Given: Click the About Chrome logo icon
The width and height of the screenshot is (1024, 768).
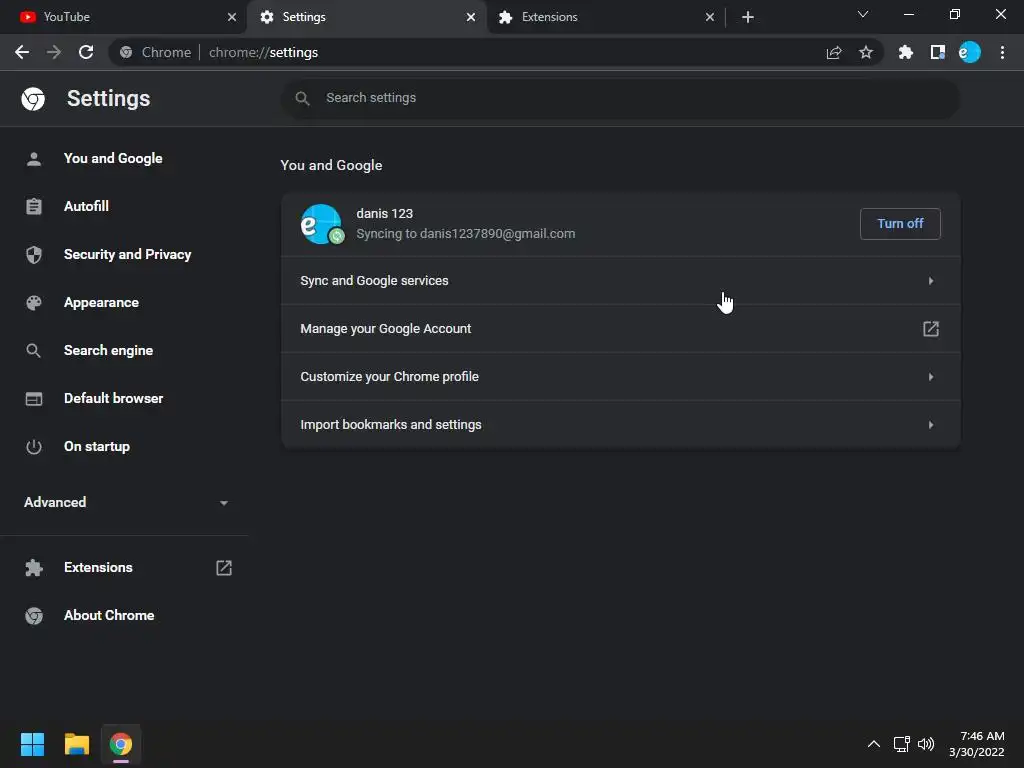Looking at the screenshot, I should pos(34,615).
